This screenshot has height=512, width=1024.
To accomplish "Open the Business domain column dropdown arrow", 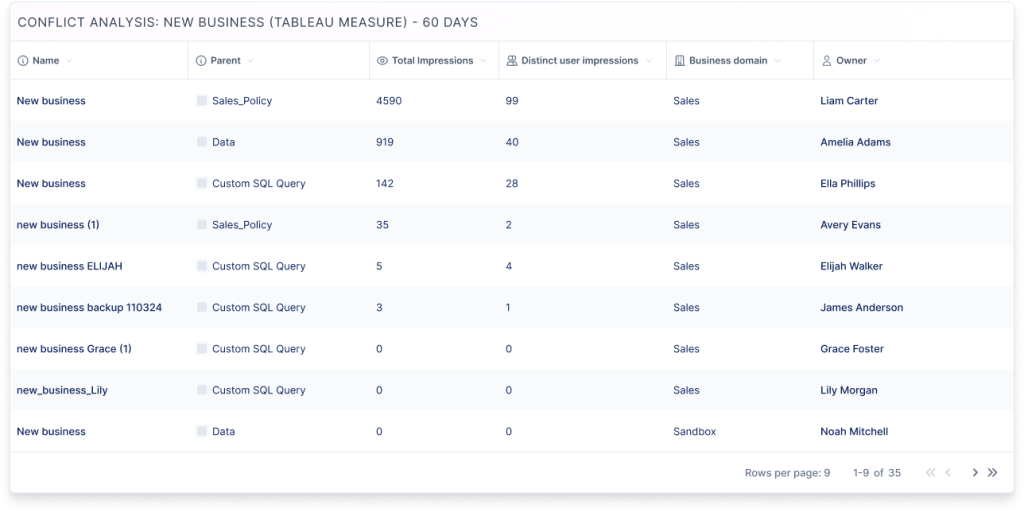I will tap(778, 61).
